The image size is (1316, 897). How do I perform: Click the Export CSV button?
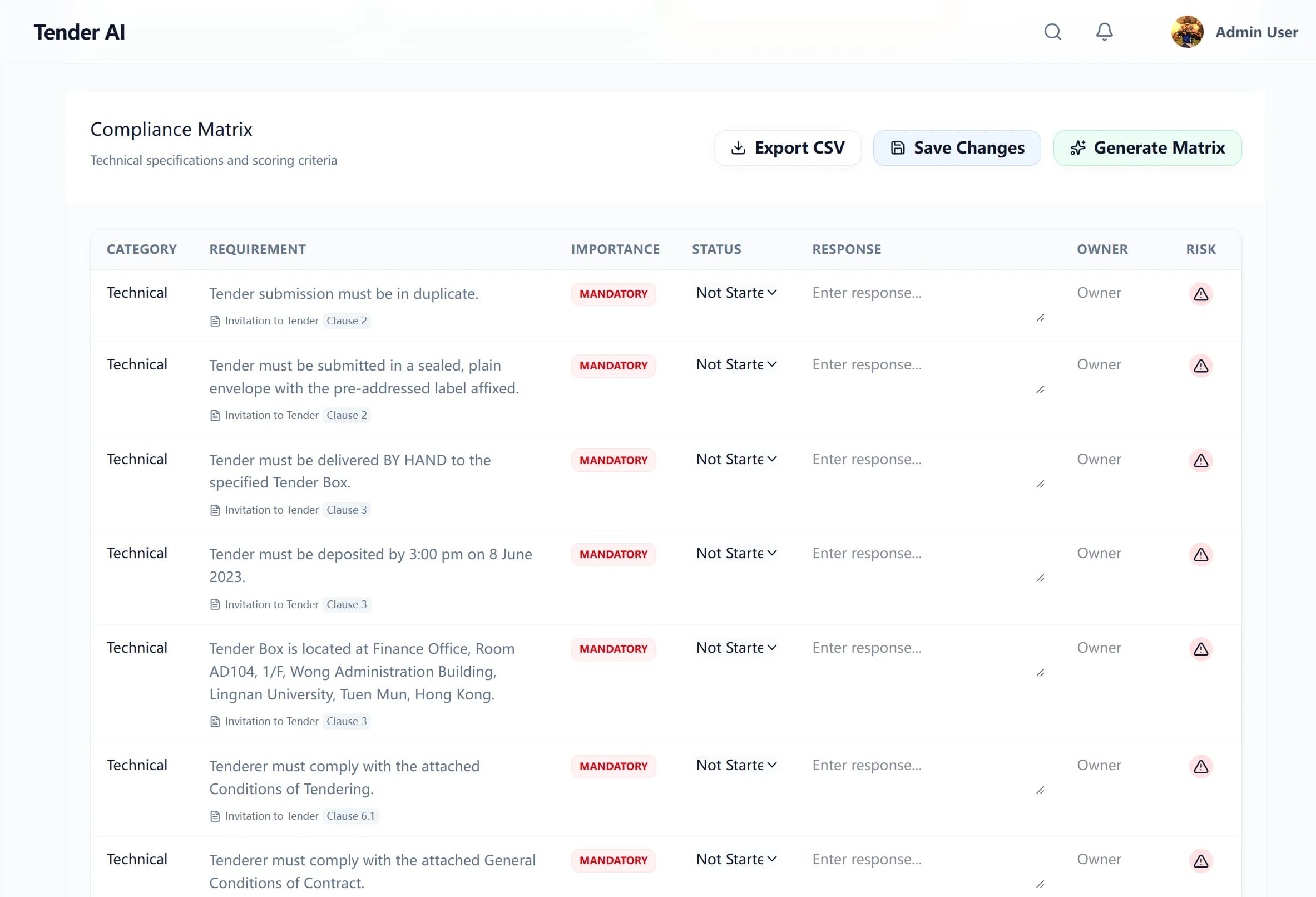coord(787,148)
